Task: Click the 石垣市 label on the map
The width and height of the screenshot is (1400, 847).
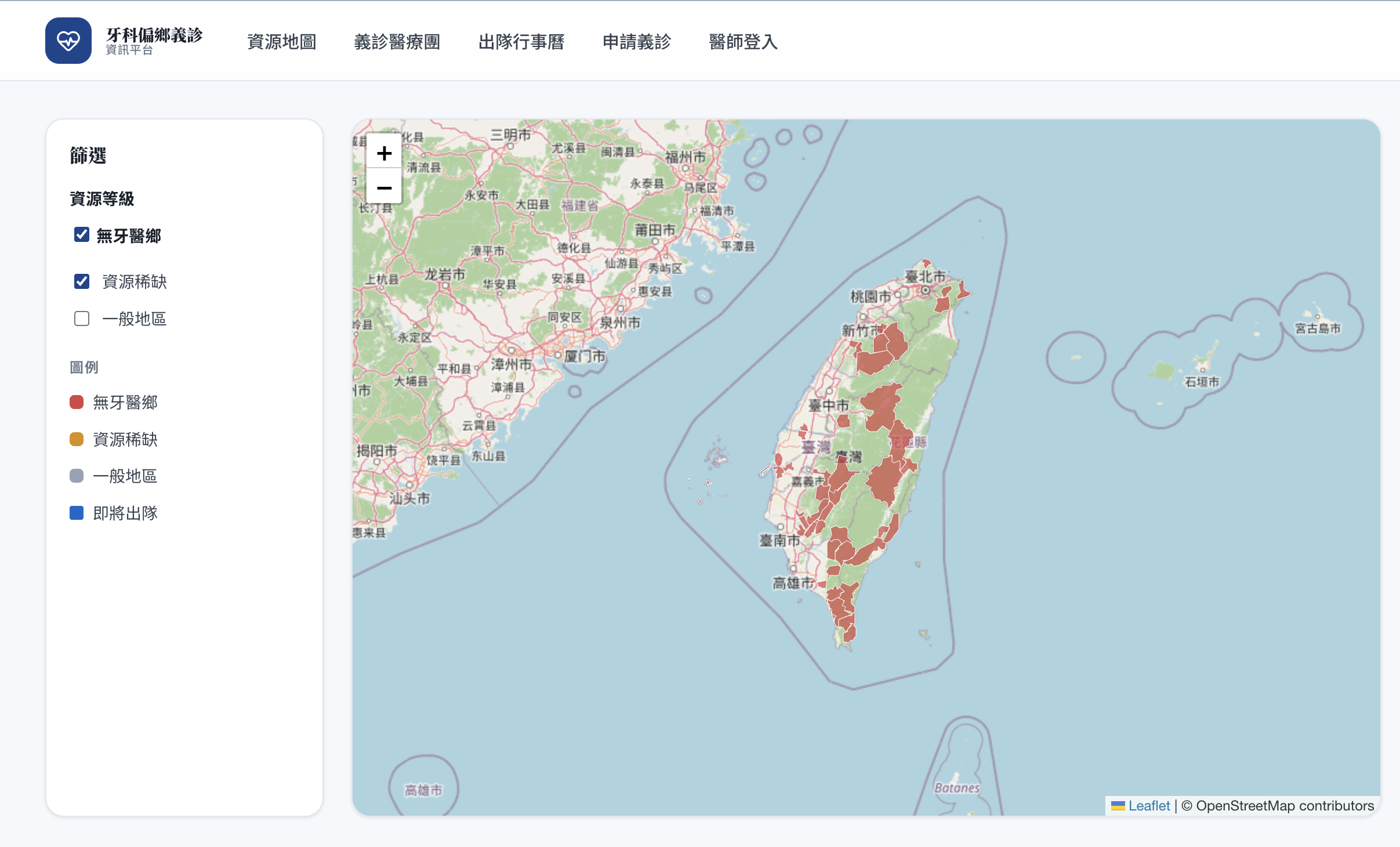Action: [x=1202, y=382]
